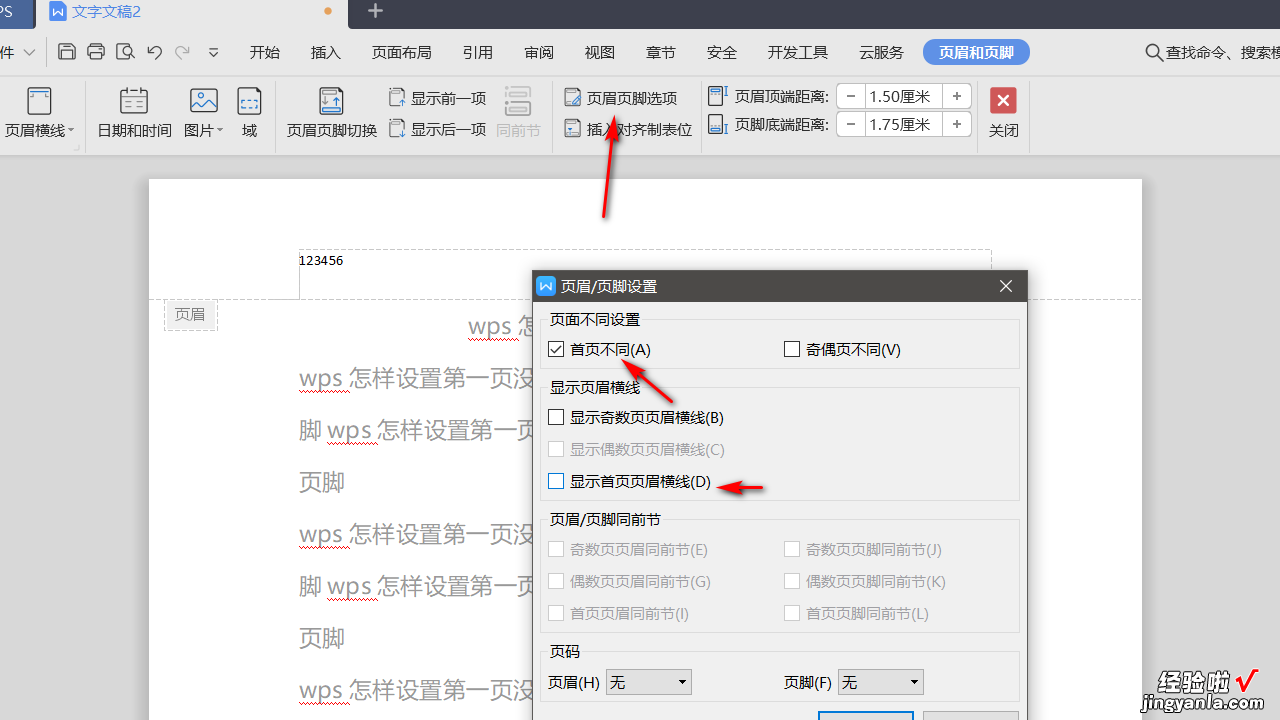Click 页眉页脚切换 switch button
Viewport: 1280px width, 720px height.
pyautogui.click(x=332, y=112)
